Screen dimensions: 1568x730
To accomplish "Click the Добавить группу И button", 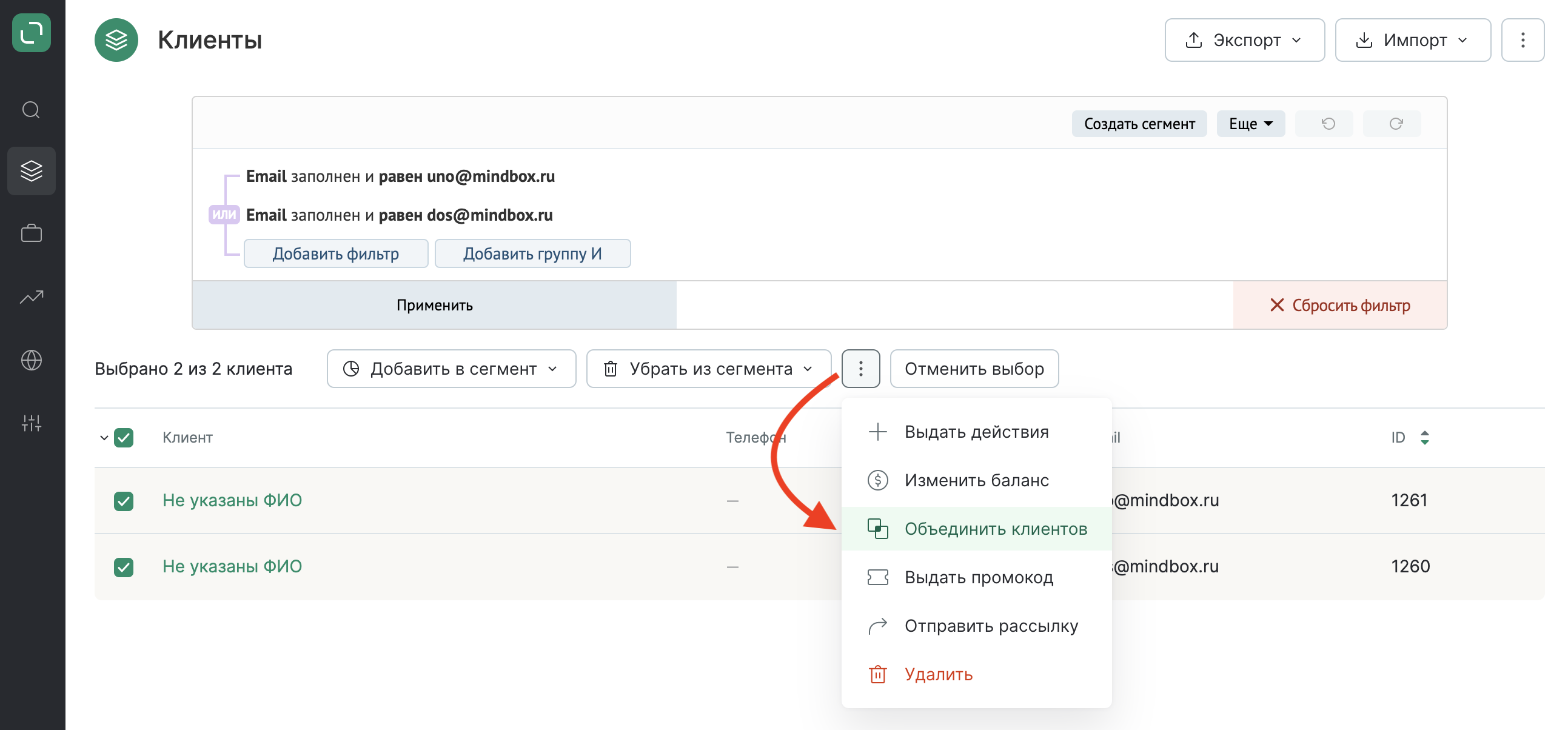I will [532, 254].
